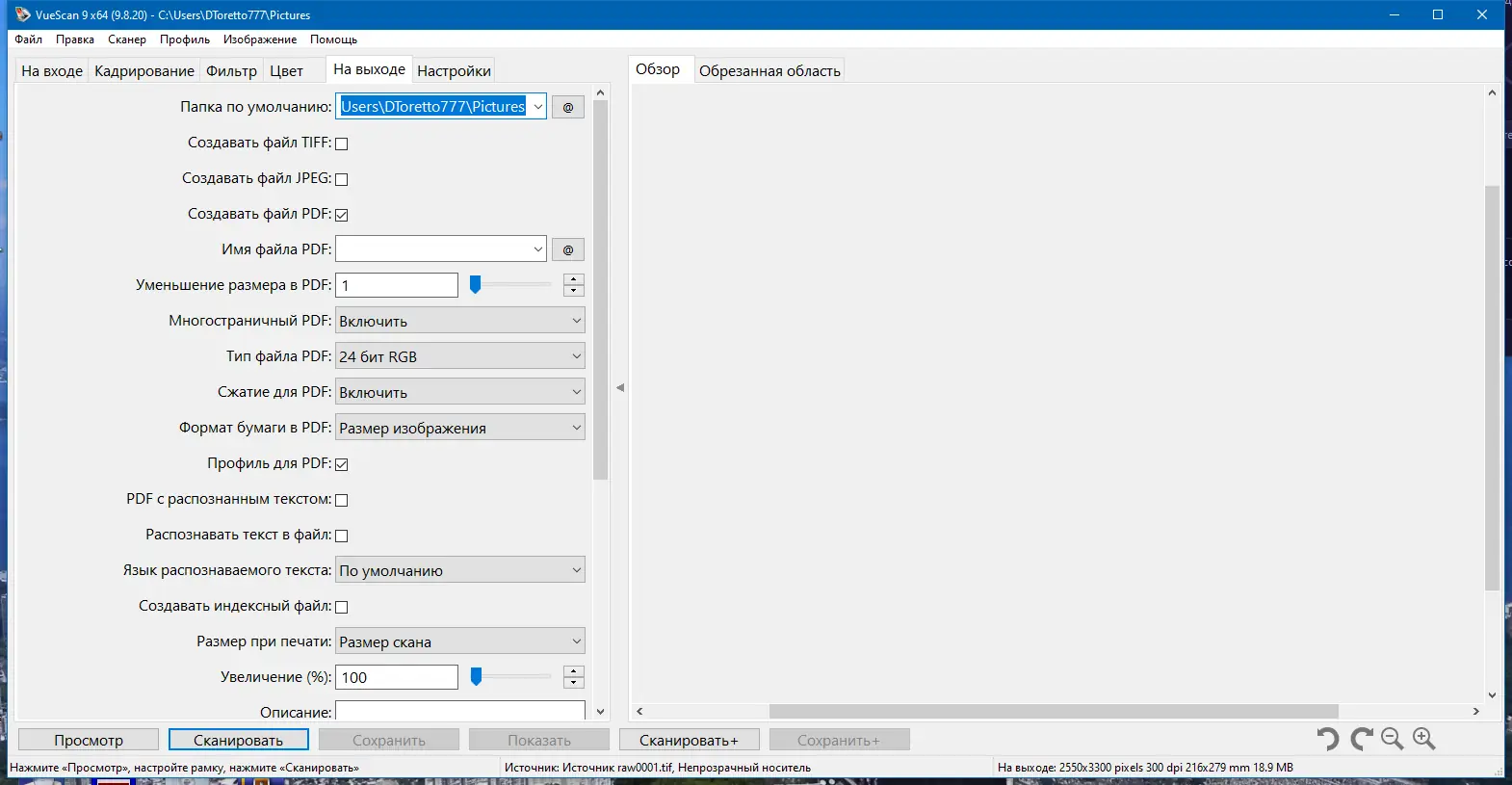The height and width of the screenshot is (785, 1512).
Task: Switch to the Цвет tab
Action: click(x=286, y=71)
